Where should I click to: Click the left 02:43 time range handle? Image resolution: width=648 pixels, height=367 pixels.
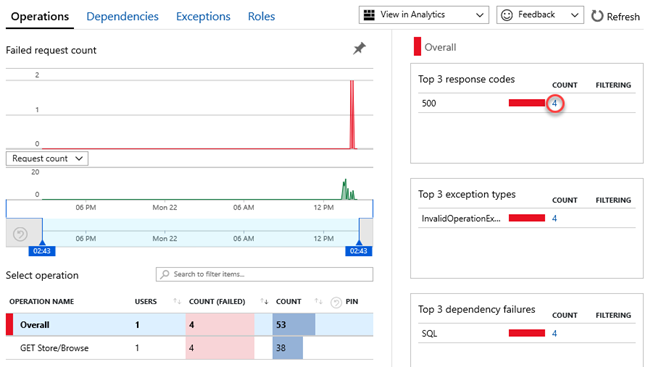[x=42, y=251]
